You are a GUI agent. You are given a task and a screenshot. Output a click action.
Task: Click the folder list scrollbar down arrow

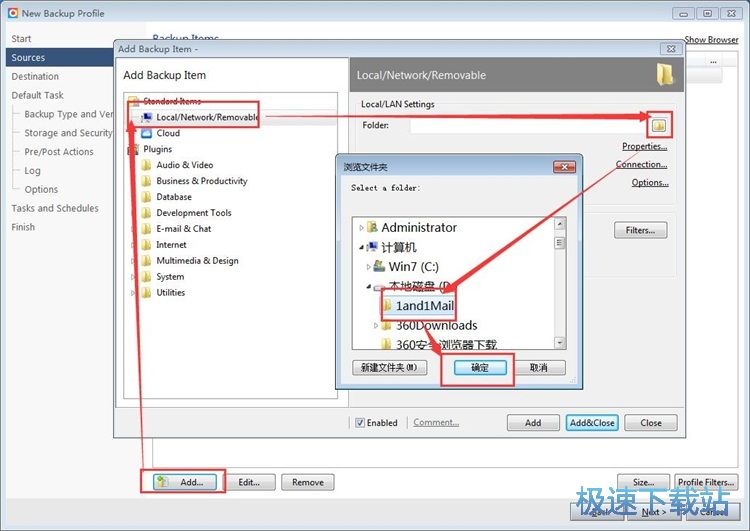(x=560, y=343)
